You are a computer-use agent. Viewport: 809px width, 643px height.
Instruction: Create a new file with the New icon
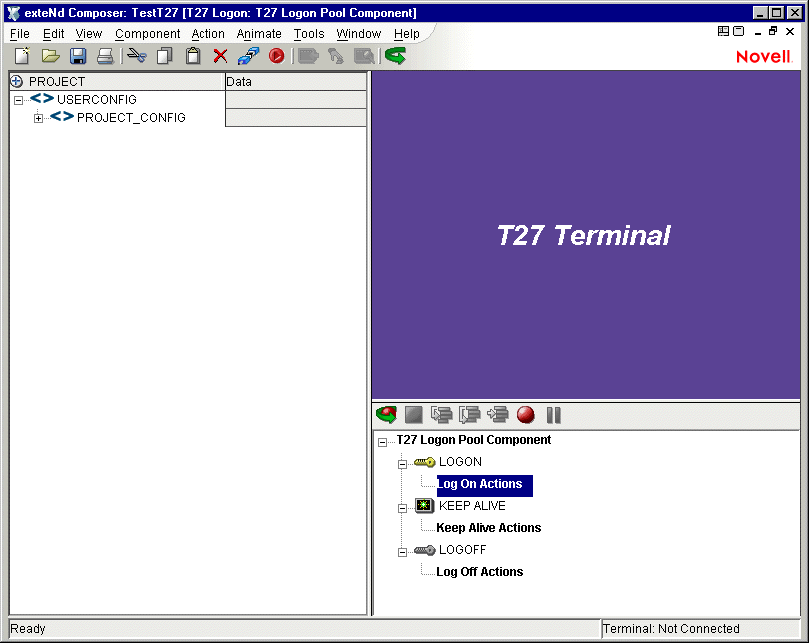(22, 56)
